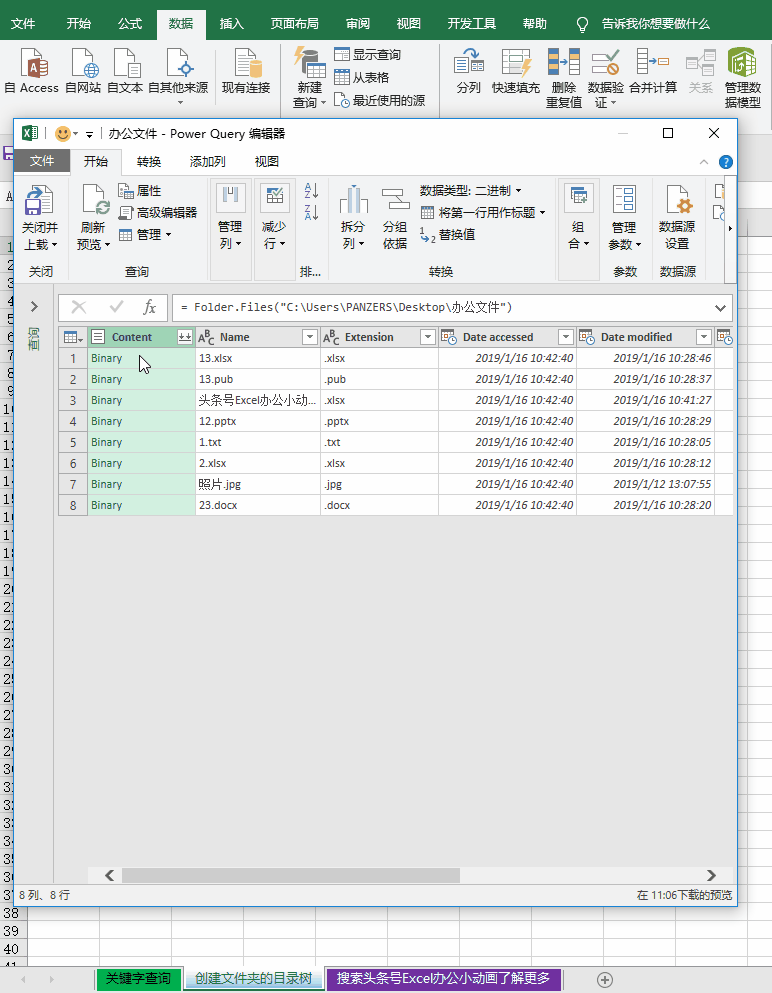Open the Date modified filter dropdown
Image resolution: width=772 pixels, height=993 pixels.
coord(704,337)
